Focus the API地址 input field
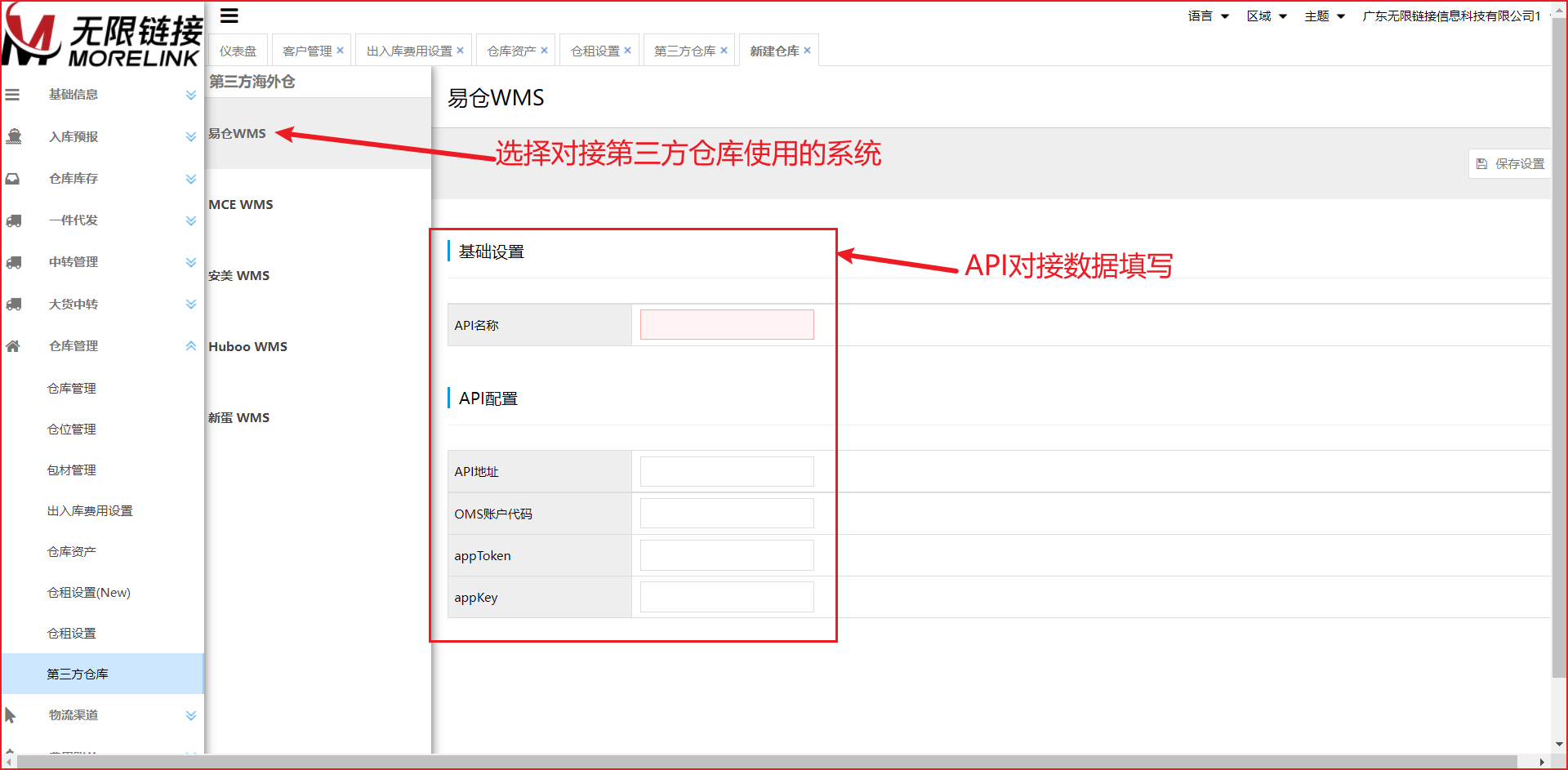This screenshot has height=770, width=1568. coord(727,472)
